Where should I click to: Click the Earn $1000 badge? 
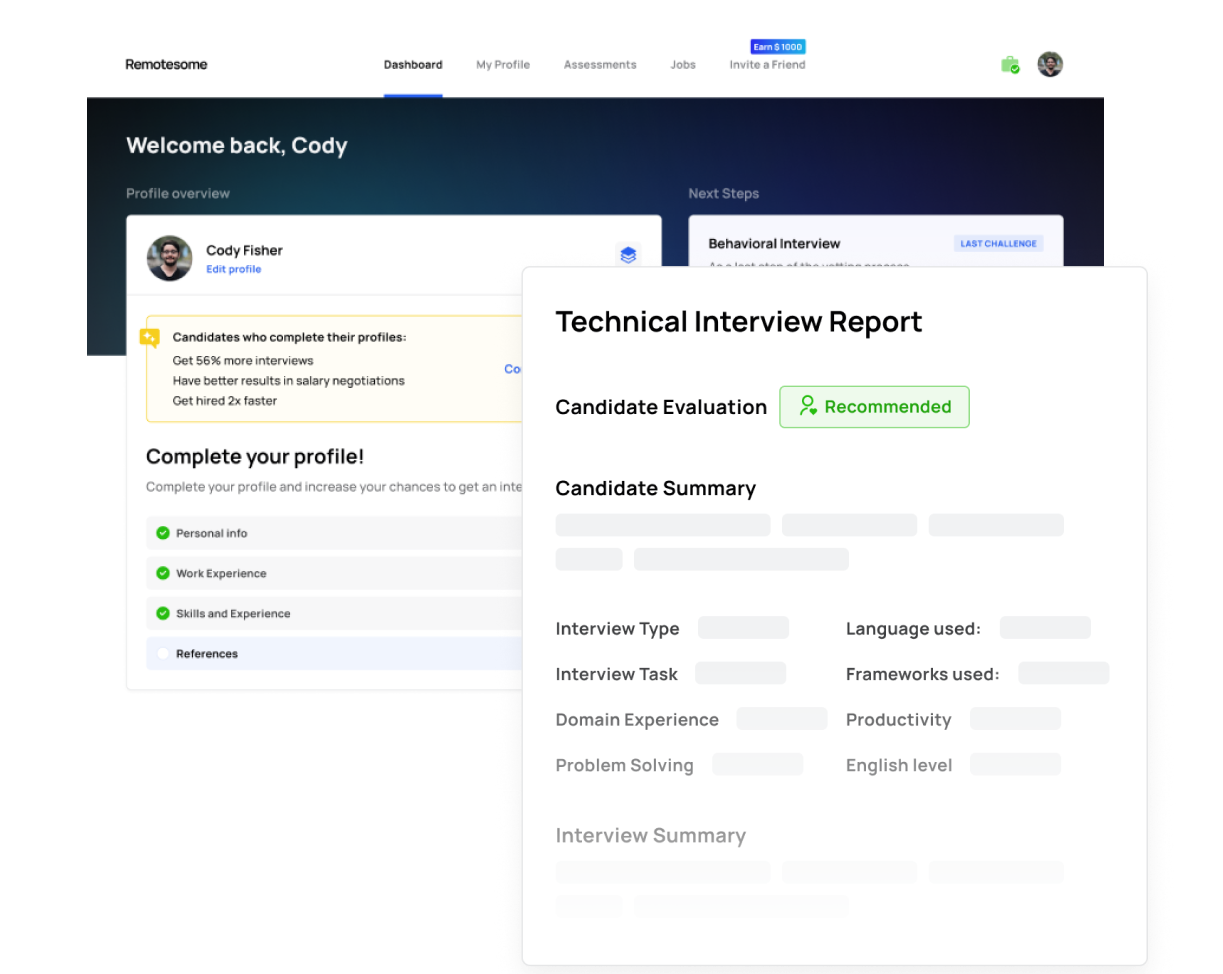pos(778,47)
